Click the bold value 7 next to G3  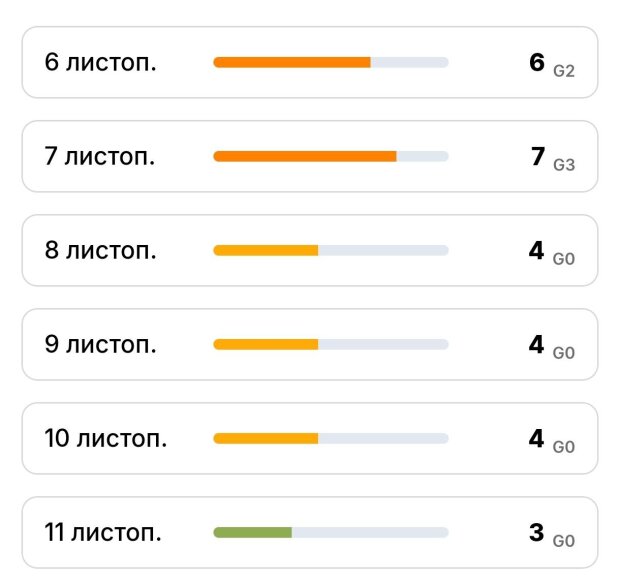(x=538, y=156)
